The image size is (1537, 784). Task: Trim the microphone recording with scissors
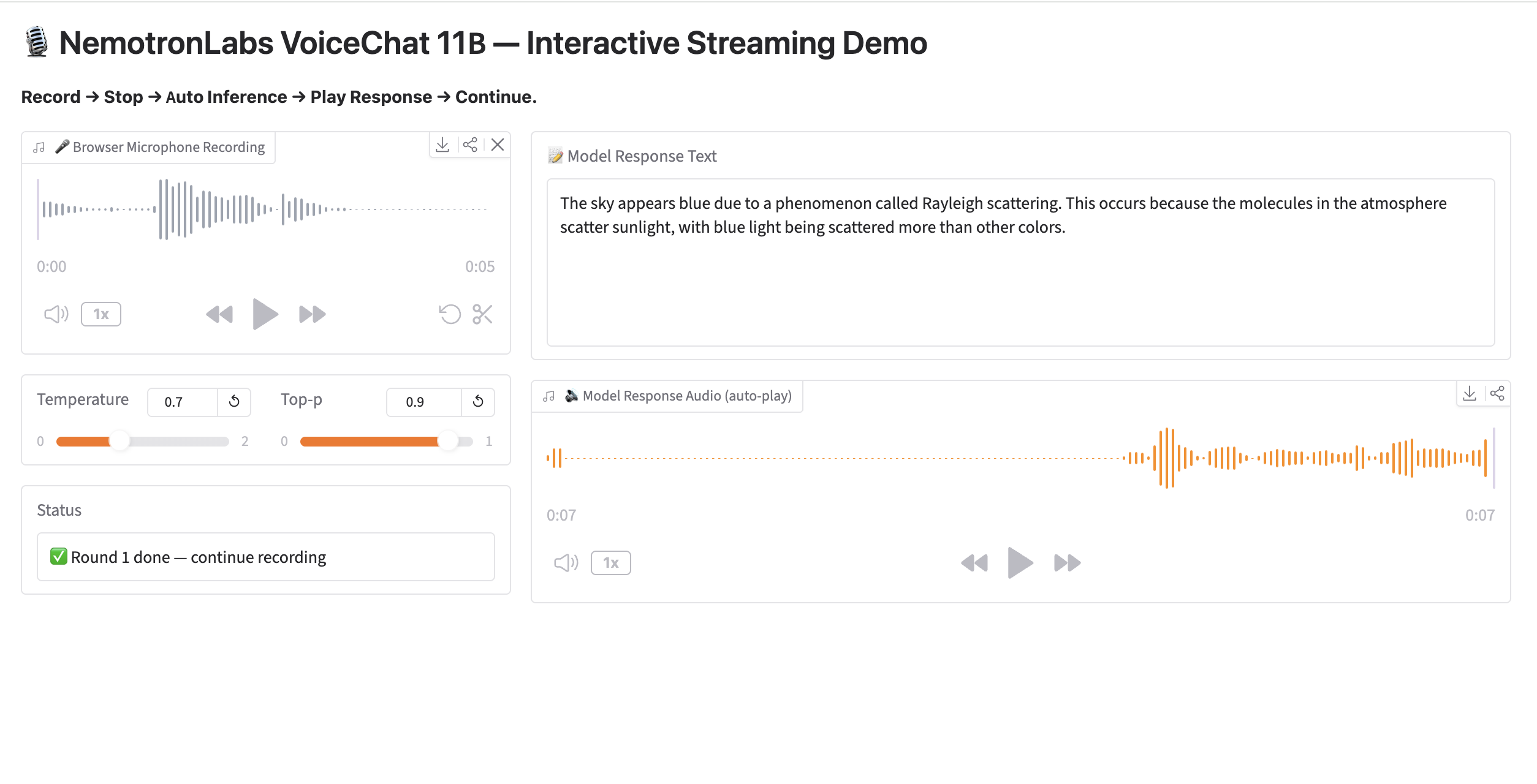483,314
